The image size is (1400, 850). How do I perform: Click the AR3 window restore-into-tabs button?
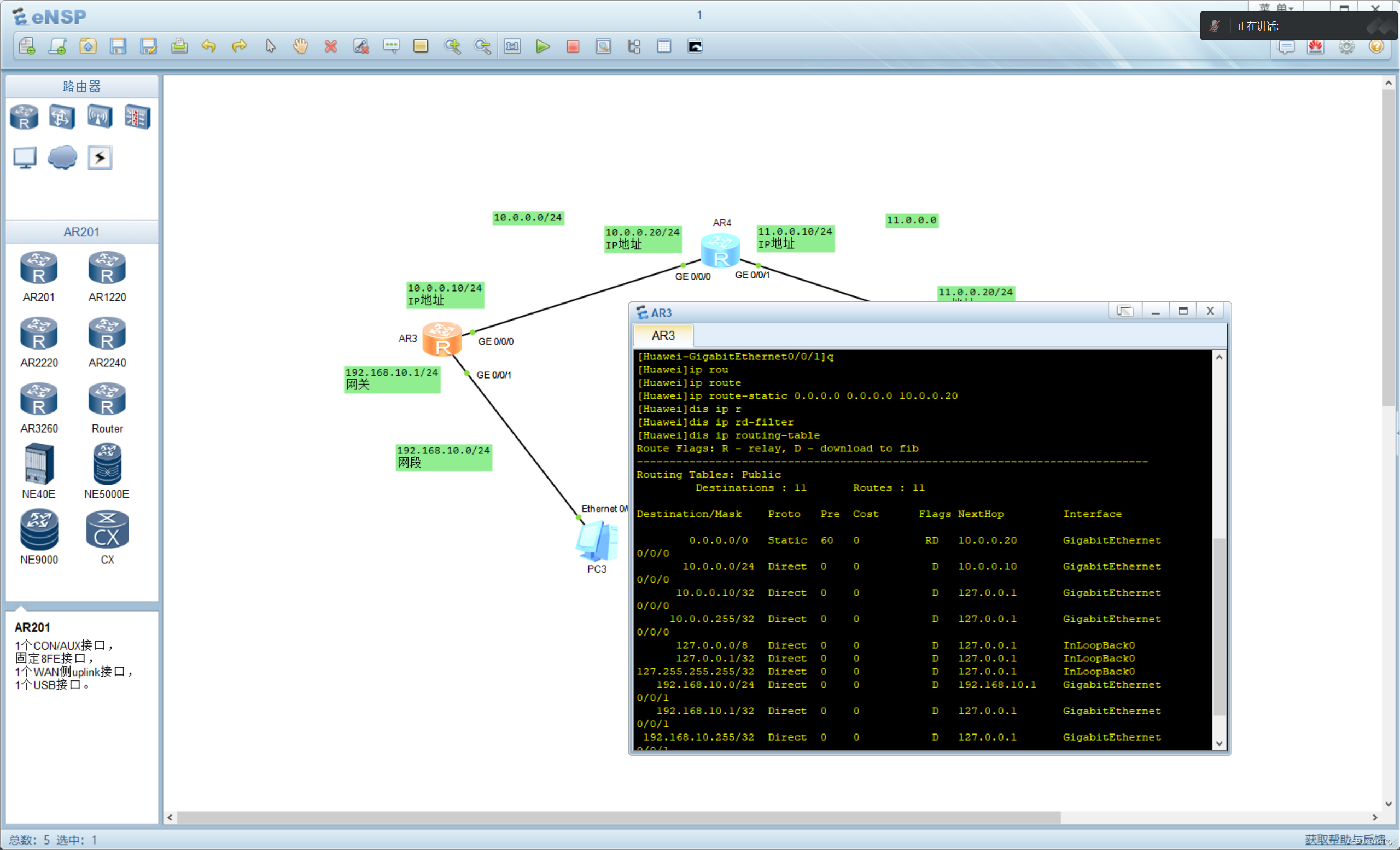1124,311
